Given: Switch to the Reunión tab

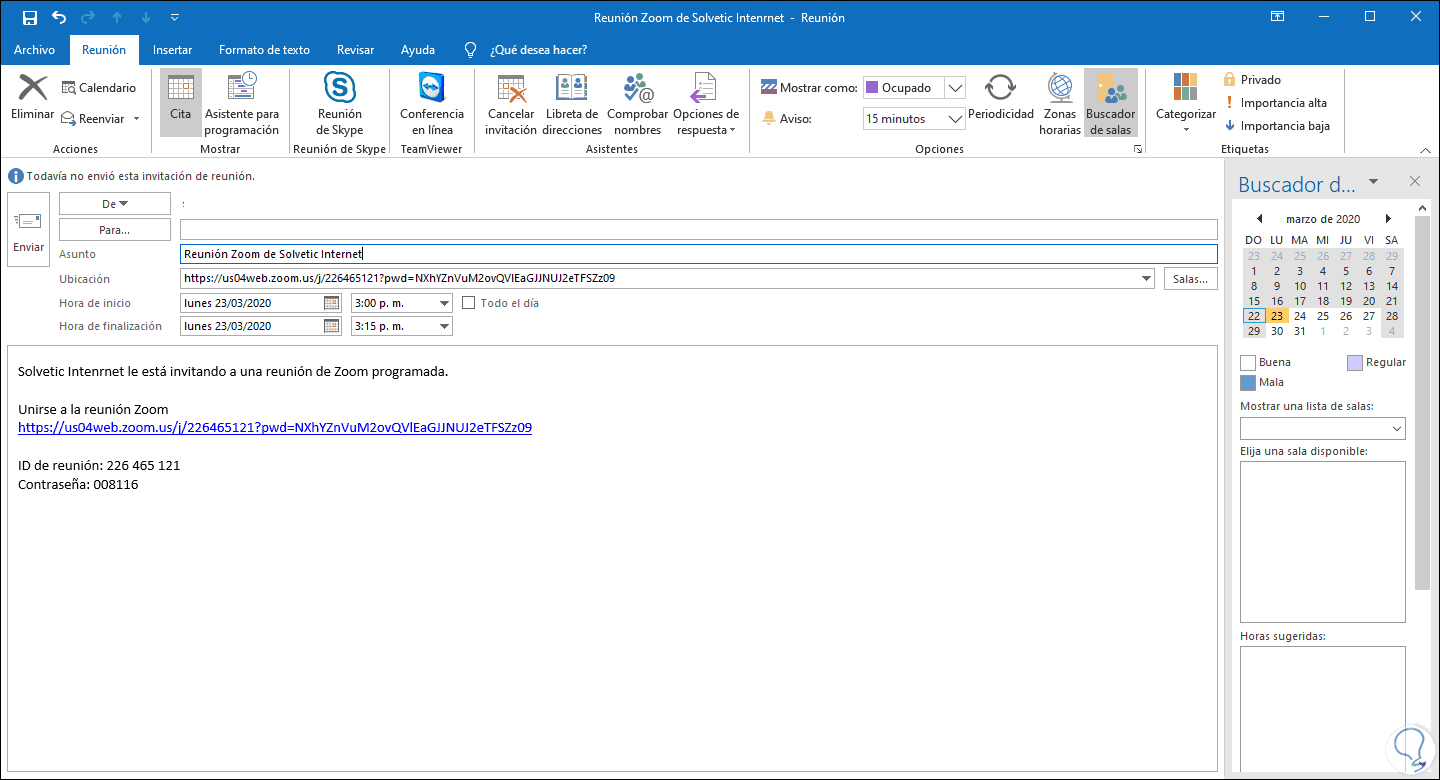Looking at the screenshot, I should pyautogui.click(x=104, y=50).
